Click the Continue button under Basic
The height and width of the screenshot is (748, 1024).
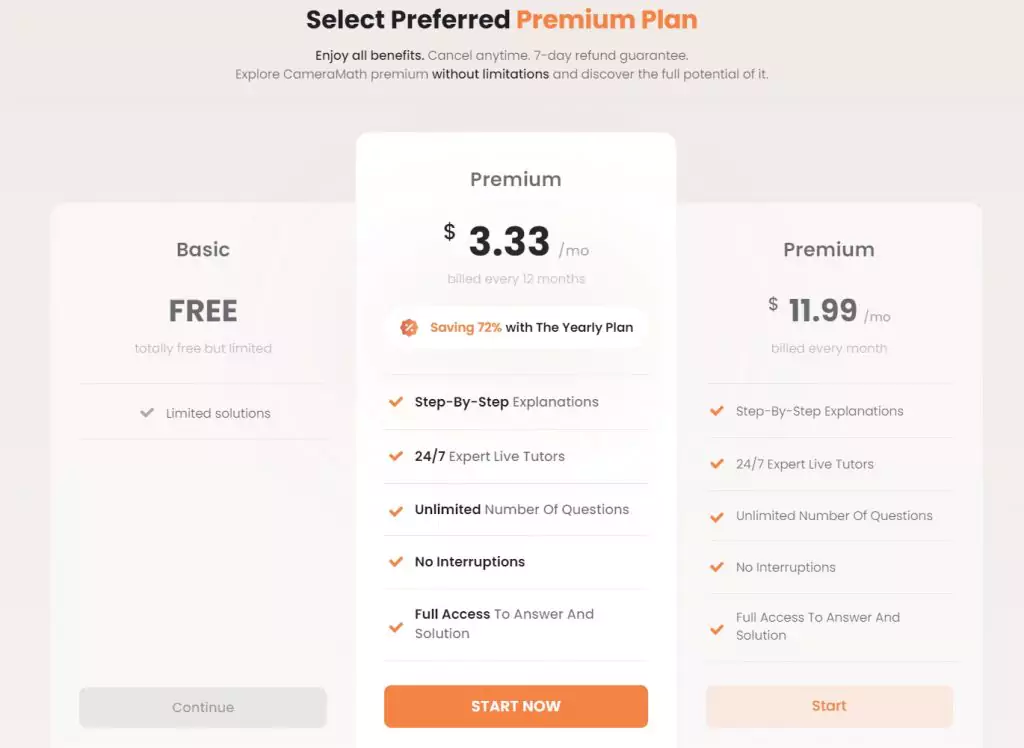pos(203,707)
